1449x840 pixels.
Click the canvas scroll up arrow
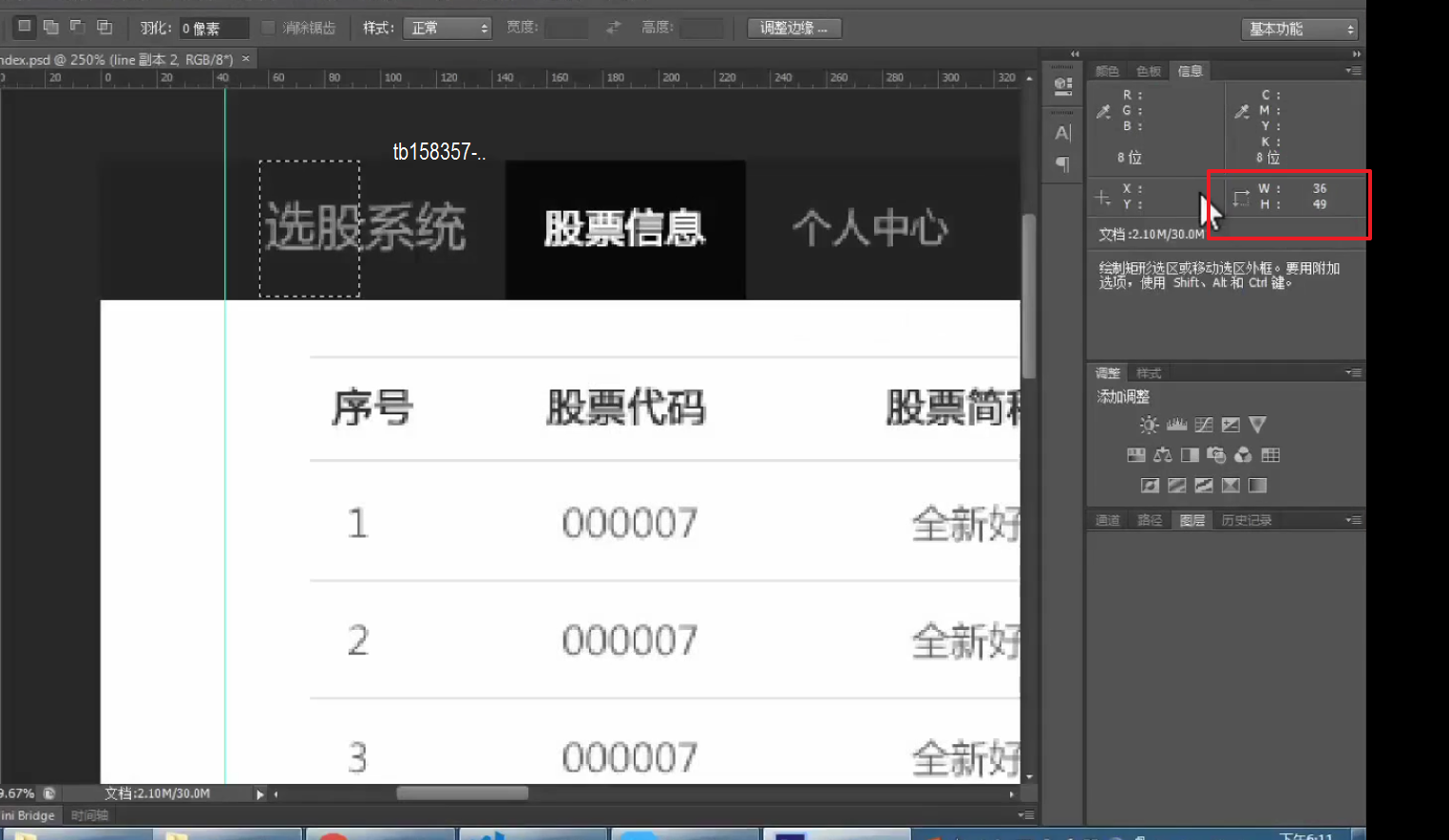[1029, 79]
